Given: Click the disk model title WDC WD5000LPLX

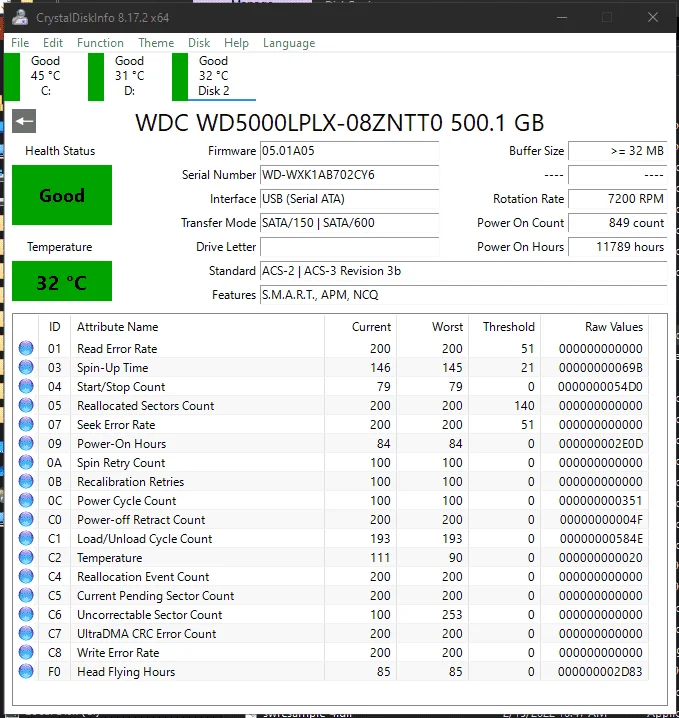Looking at the screenshot, I should [x=339, y=123].
